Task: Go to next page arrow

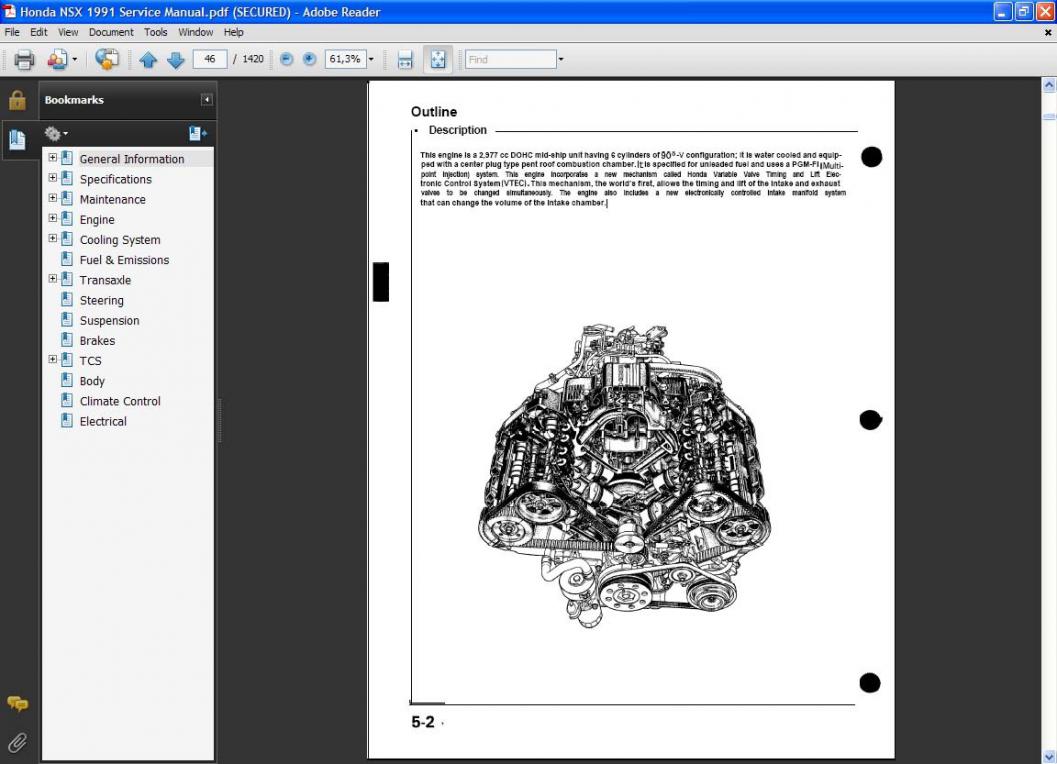Action: click(x=176, y=60)
